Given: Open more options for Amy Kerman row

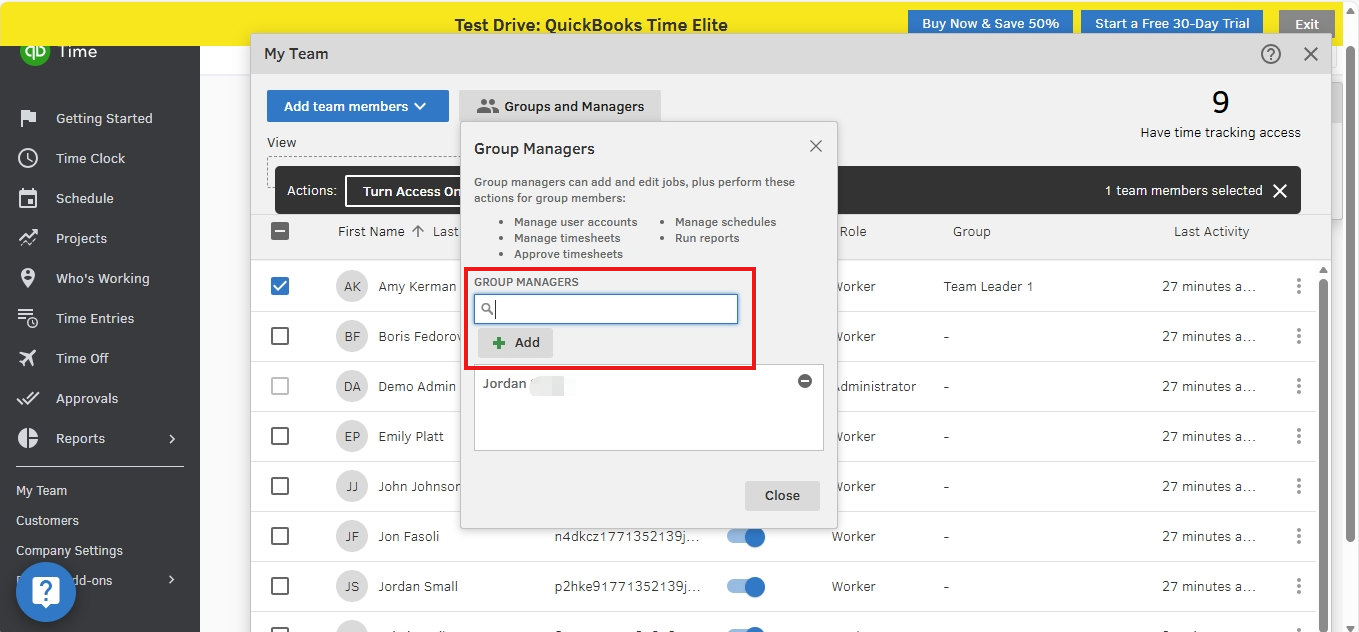Looking at the screenshot, I should click(x=1298, y=286).
